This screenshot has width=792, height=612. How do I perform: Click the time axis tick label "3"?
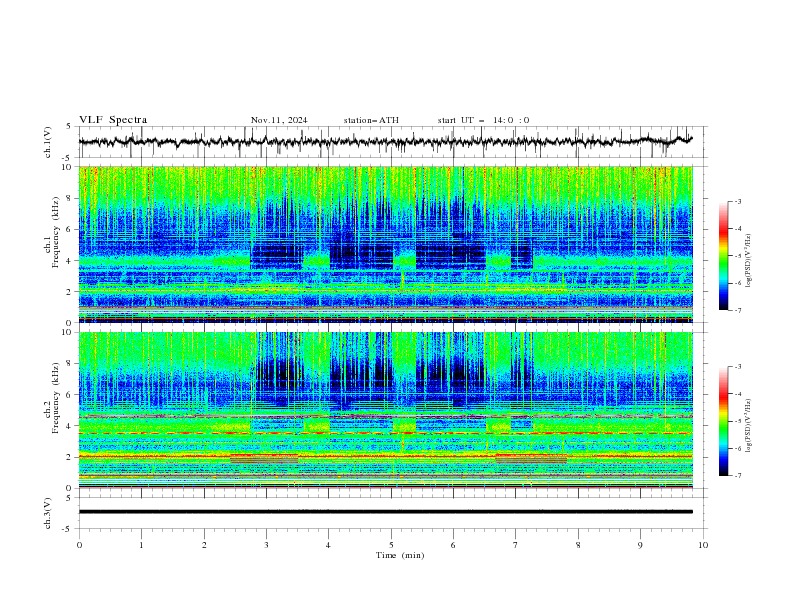[266, 545]
